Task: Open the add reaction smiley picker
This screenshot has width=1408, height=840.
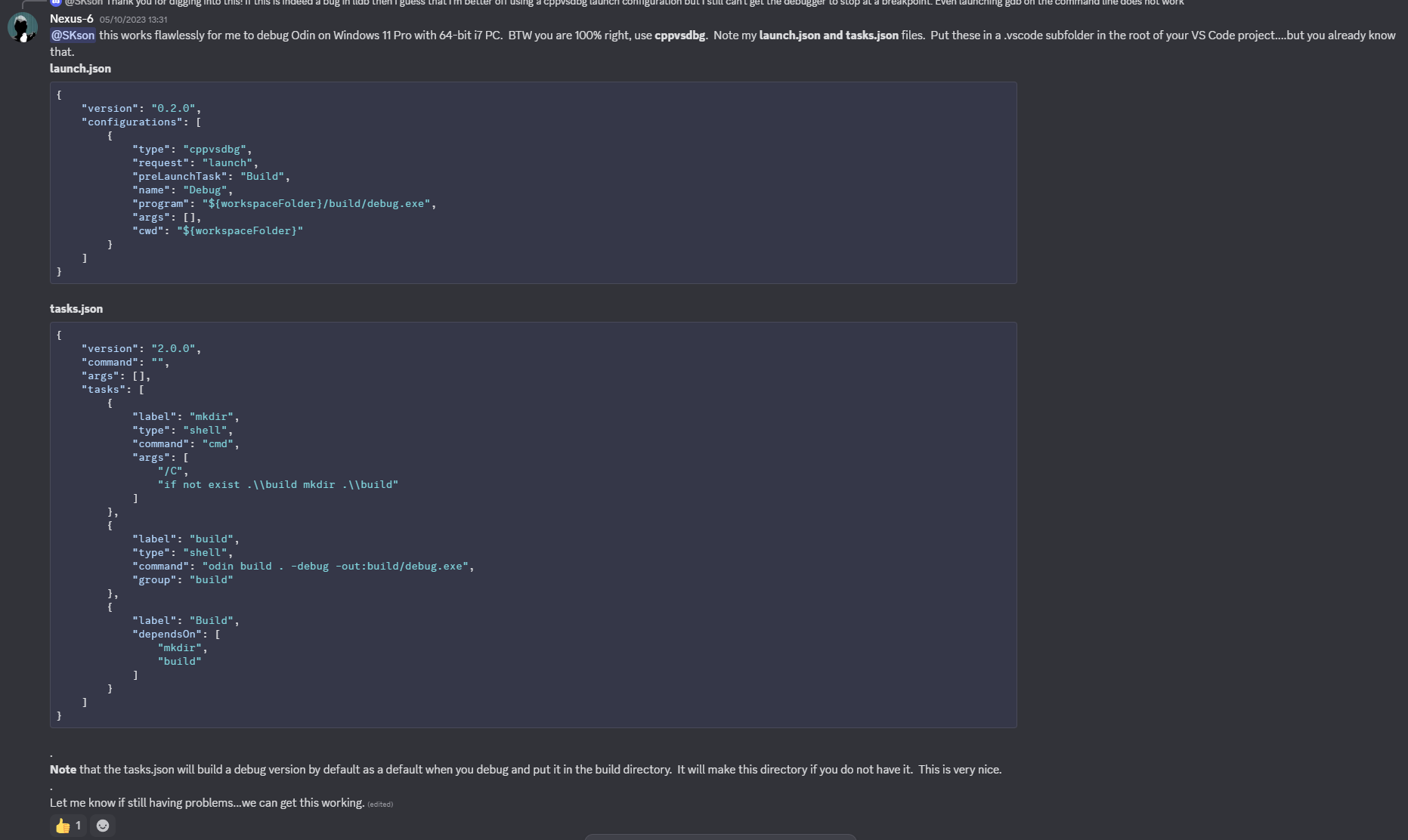Action: tap(103, 826)
